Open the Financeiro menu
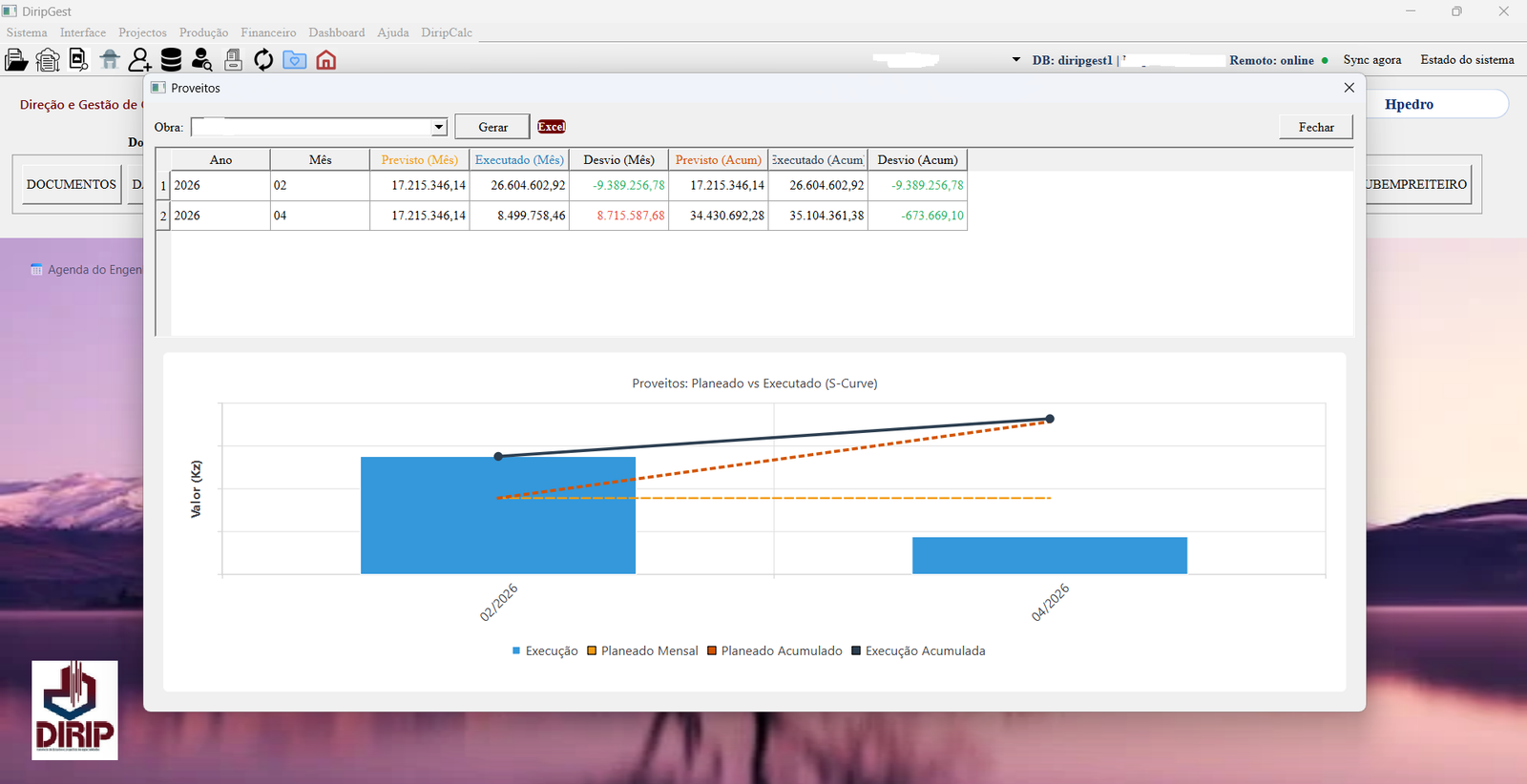Screen dimensions: 1527x784 (268, 32)
